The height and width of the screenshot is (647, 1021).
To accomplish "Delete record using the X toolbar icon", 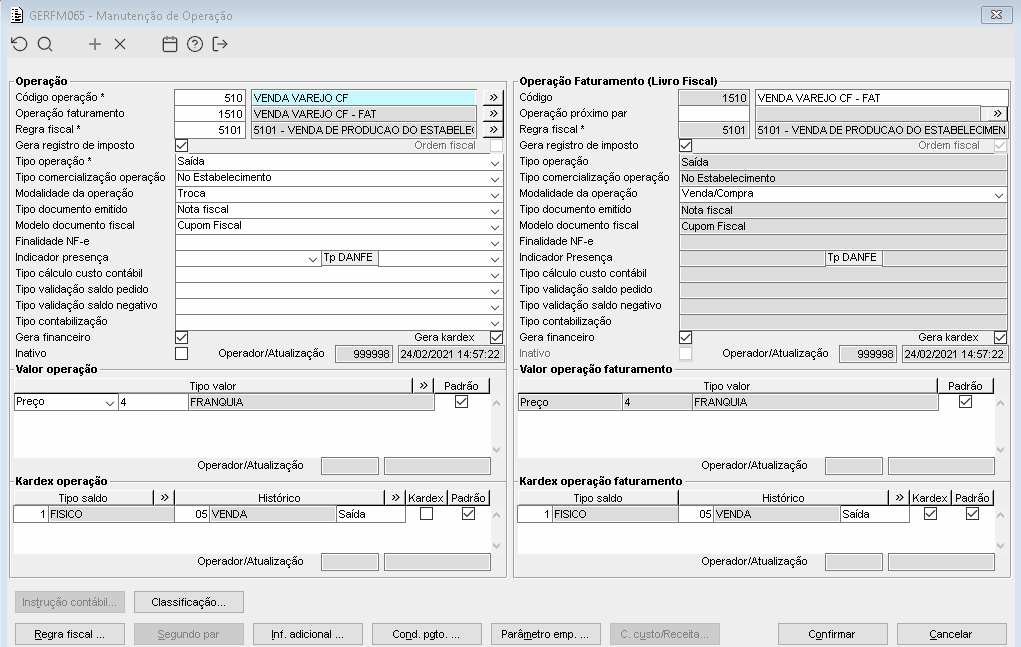I will click(x=120, y=44).
